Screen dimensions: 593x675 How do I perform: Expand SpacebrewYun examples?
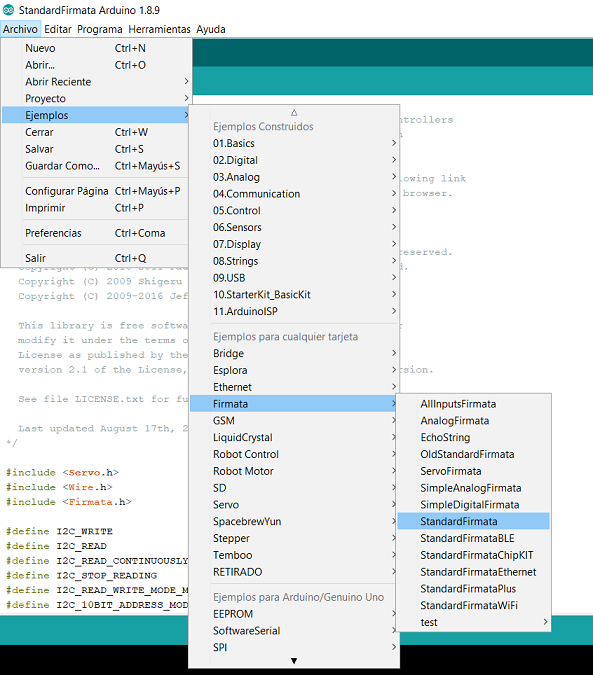click(x=294, y=521)
